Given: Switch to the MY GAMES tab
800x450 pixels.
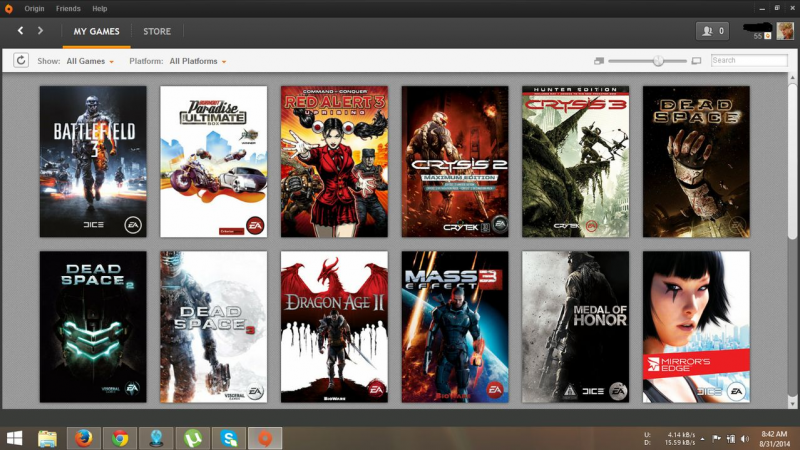Looking at the screenshot, I should [96, 32].
